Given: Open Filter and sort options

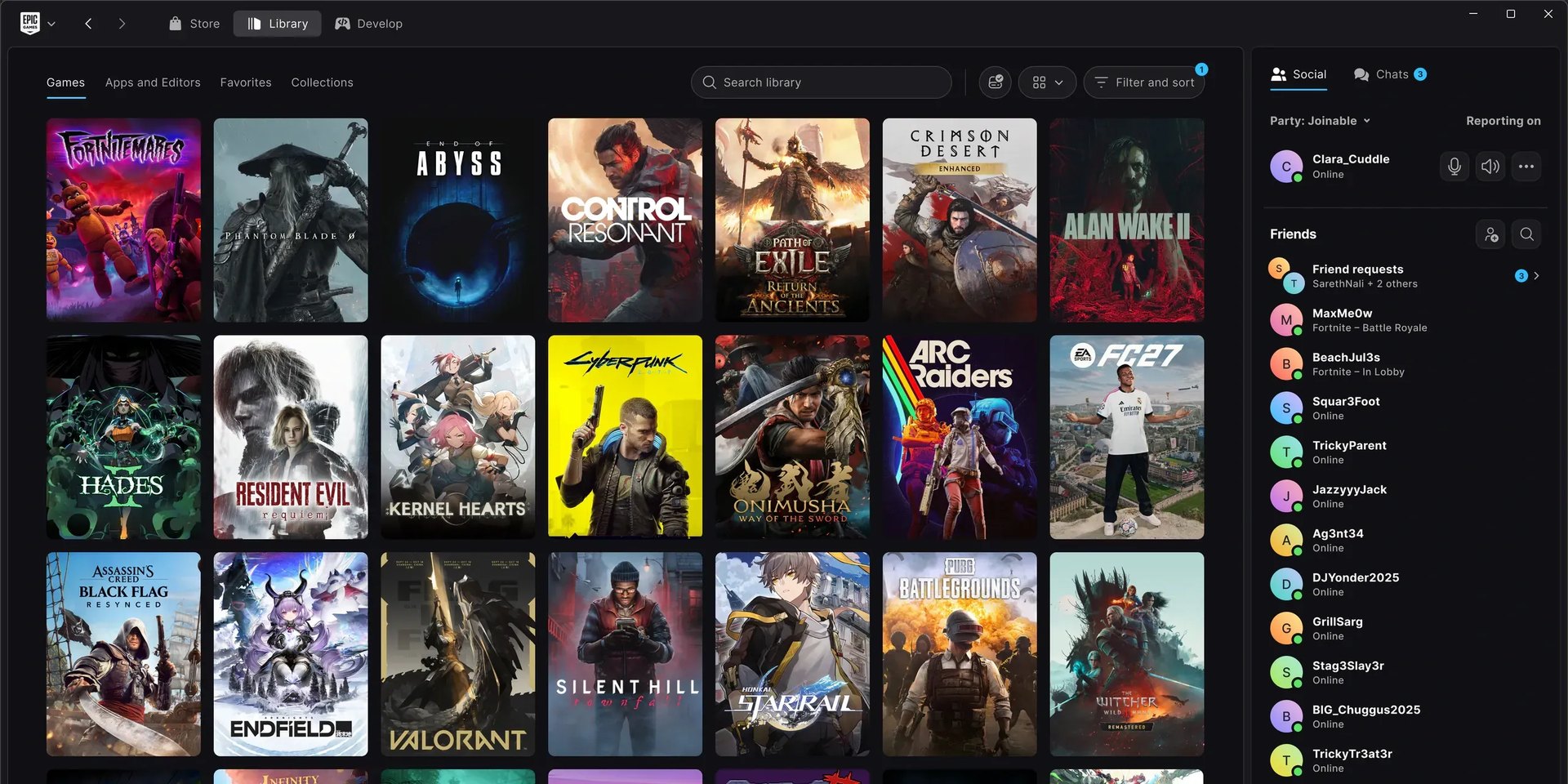Looking at the screenshot, I should (1144, 82).
